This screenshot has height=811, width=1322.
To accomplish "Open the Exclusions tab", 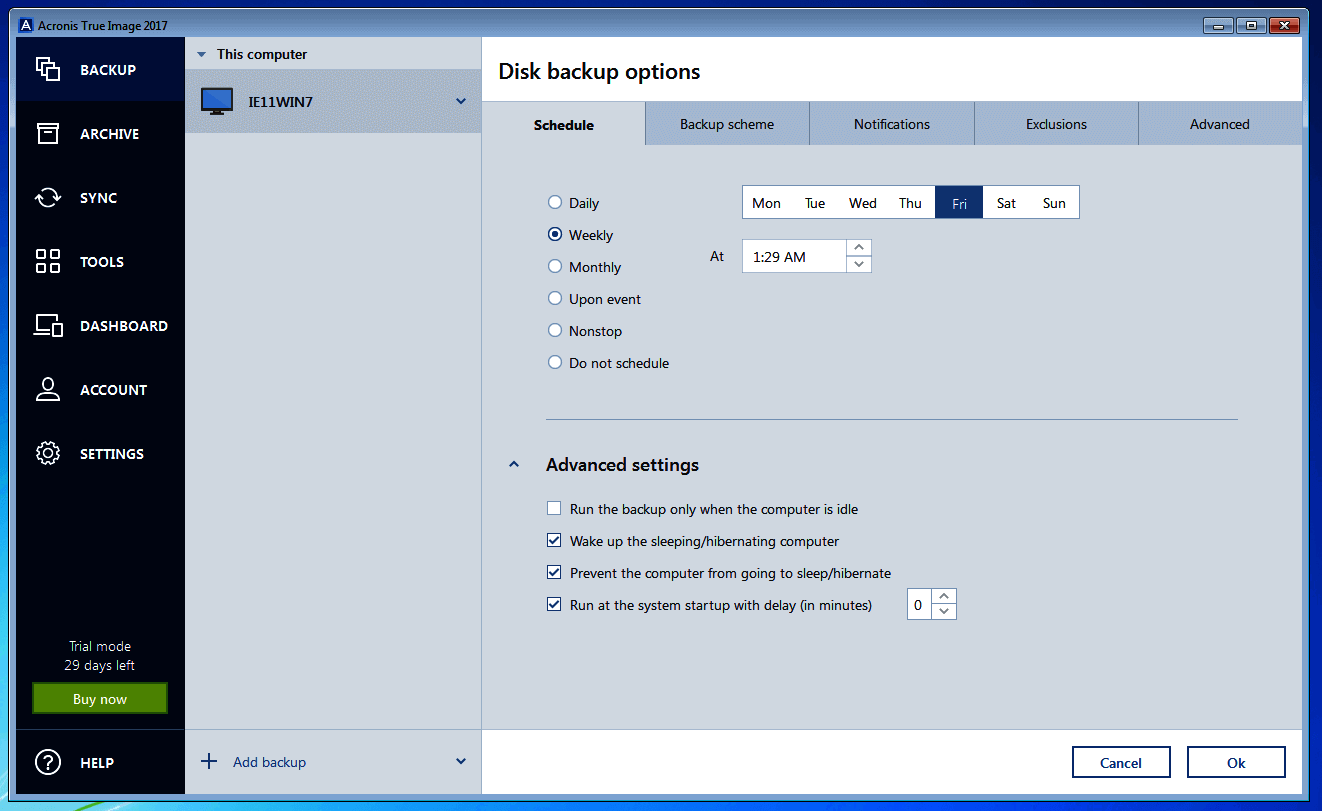I will coord(1056,125).
